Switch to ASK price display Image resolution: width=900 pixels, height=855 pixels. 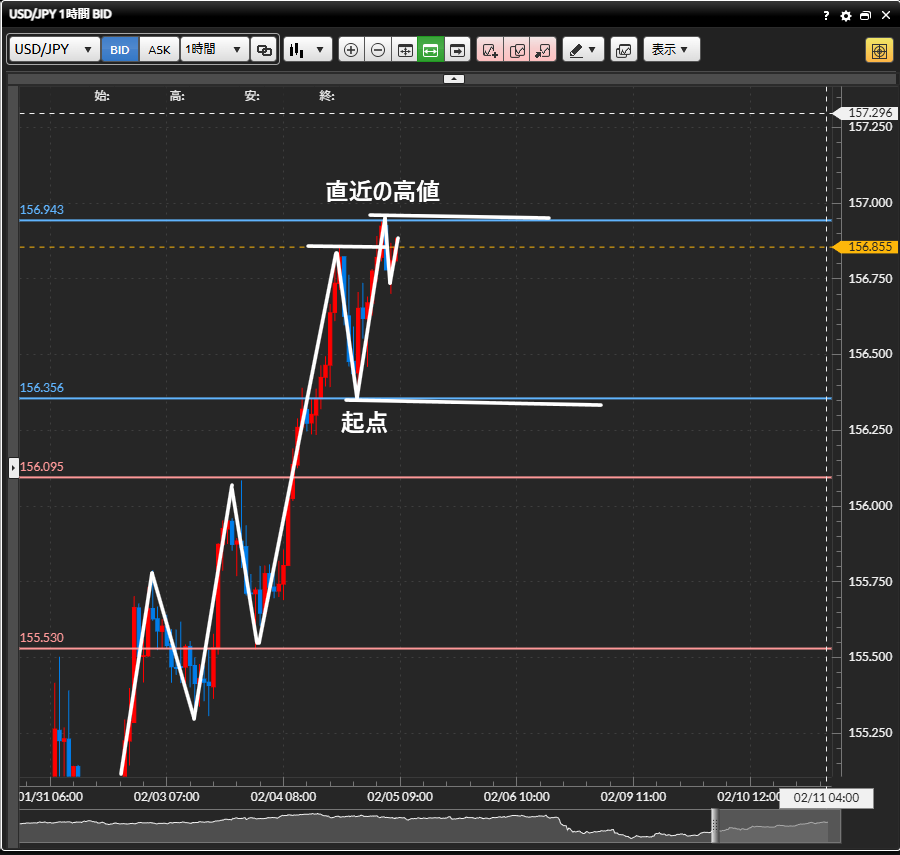point(159,49)
